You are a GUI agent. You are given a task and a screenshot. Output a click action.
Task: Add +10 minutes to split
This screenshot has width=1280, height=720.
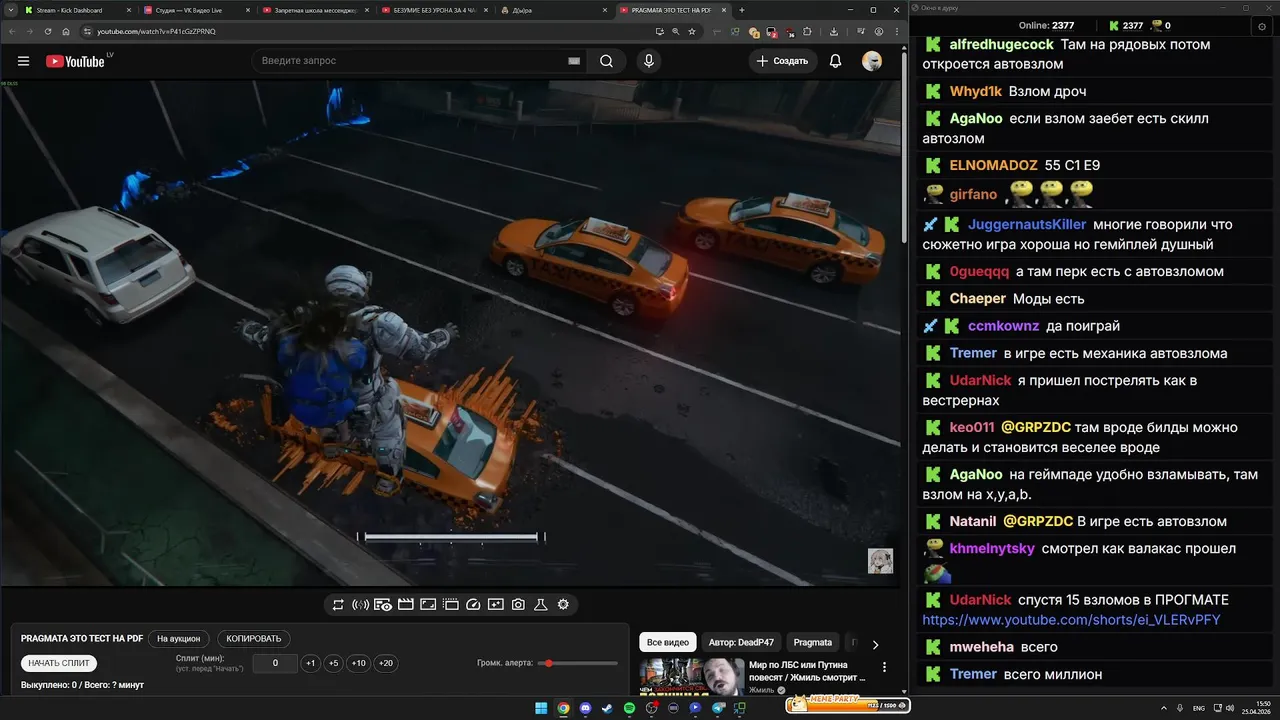tap(358, 663)
